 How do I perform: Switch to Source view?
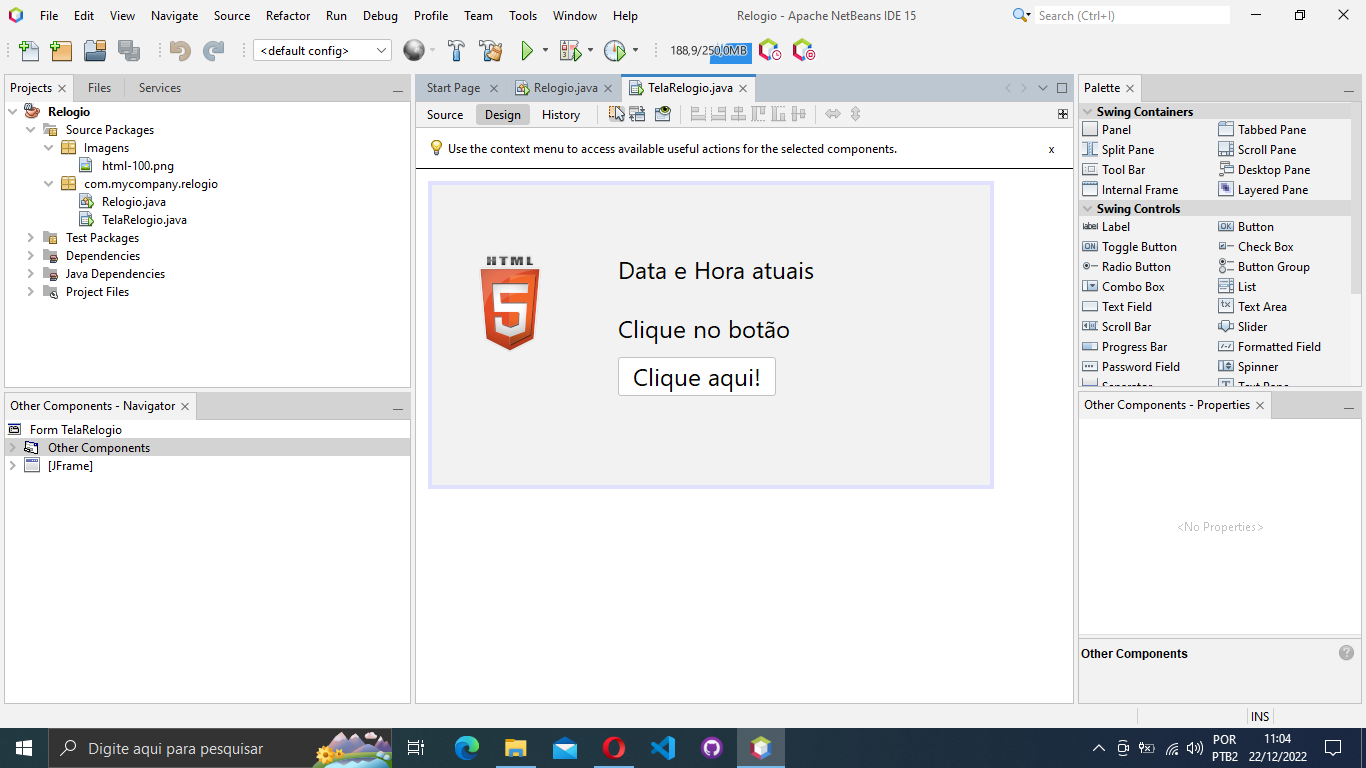pos(445,115)
